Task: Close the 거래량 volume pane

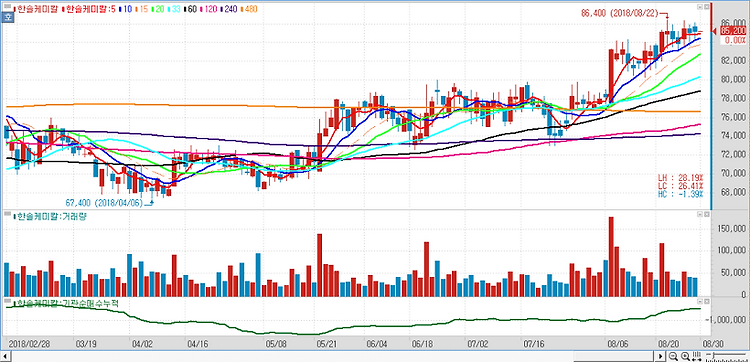Action: pos(706,215)
